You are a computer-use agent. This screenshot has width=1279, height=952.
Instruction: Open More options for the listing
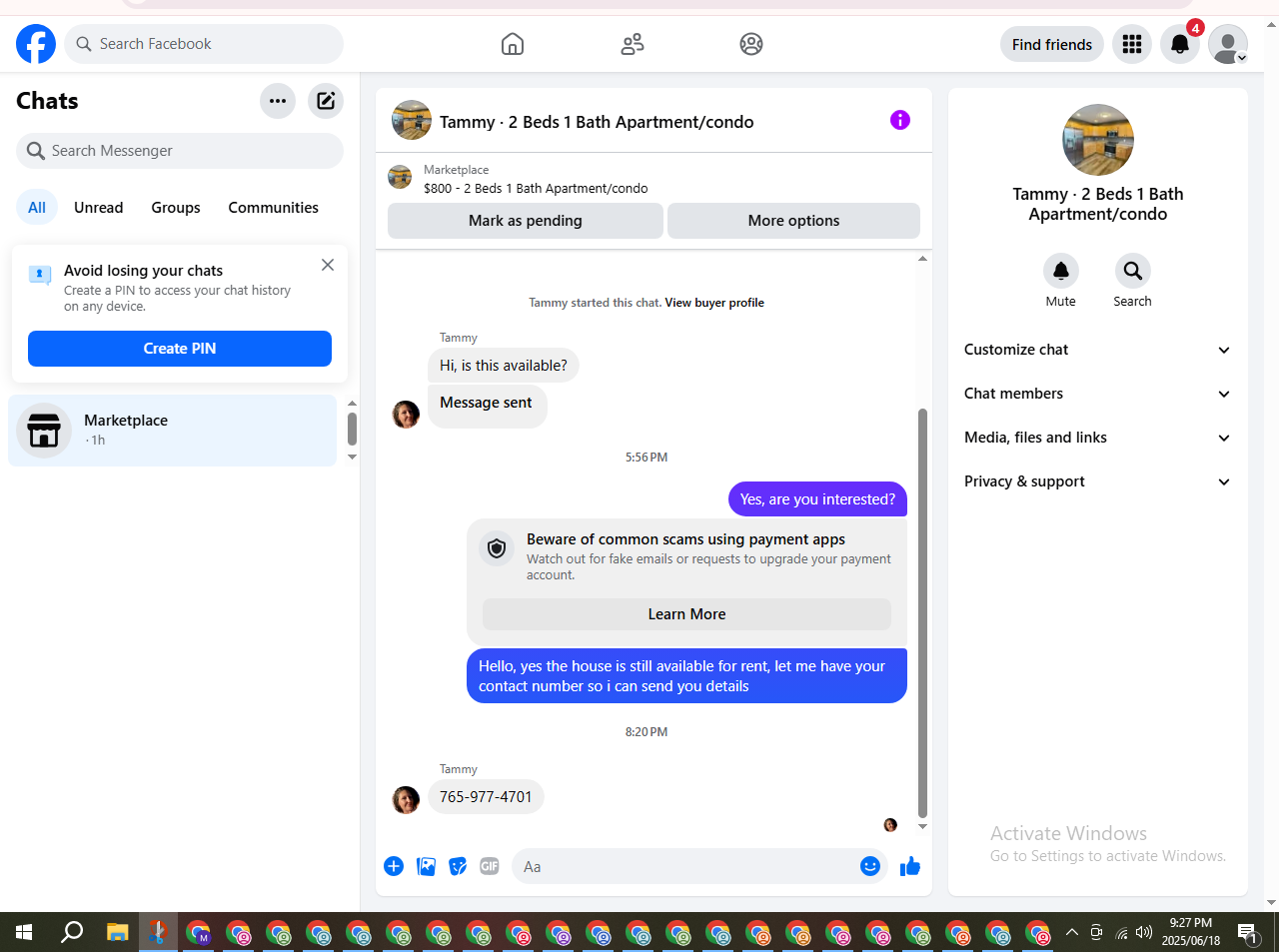pyautogui.click(x=793, y=221)
